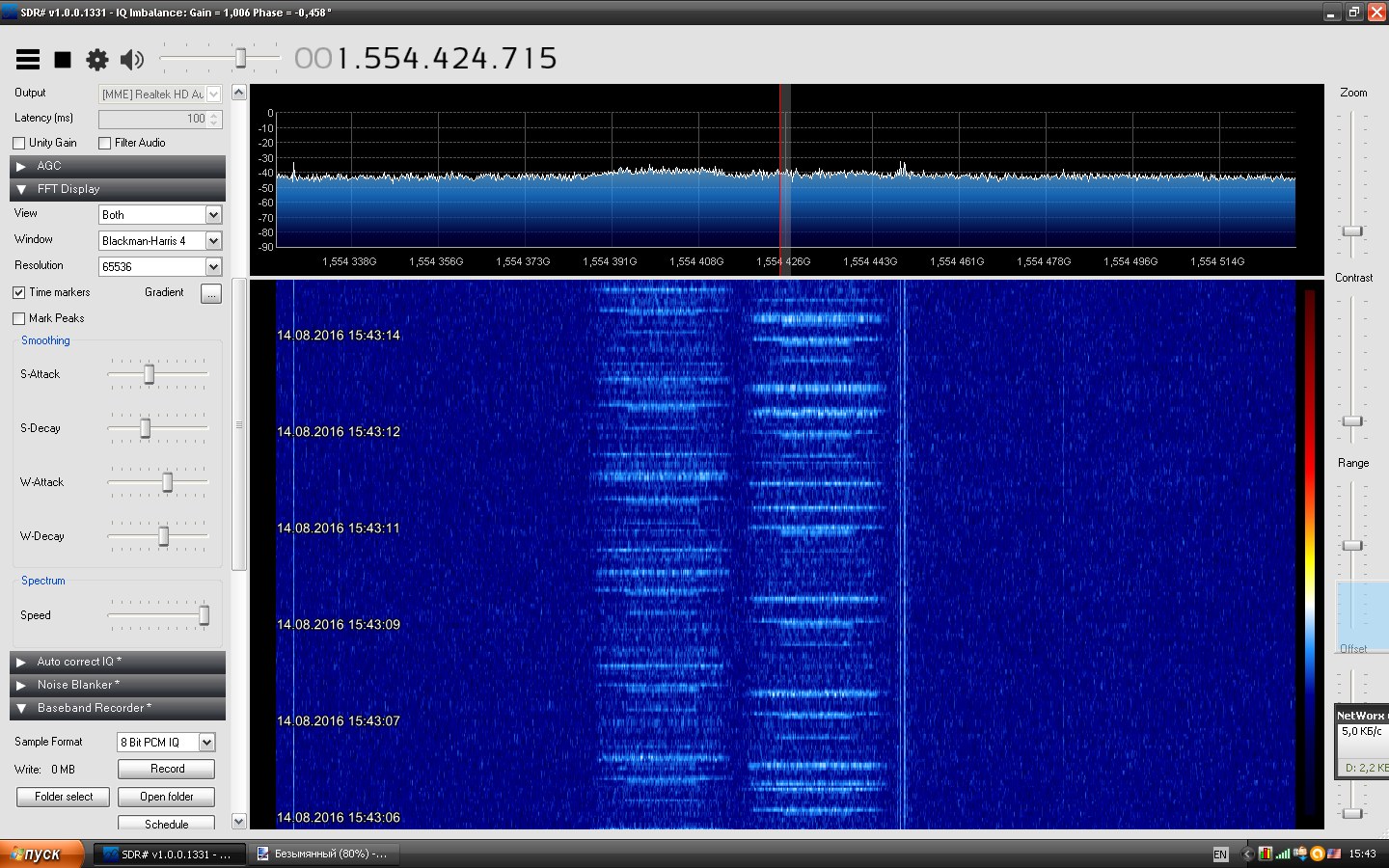Image resolution: width=1389 pixels, height=868 pixels.
Task: Click the Latency value stepper
Action: [x=214, y=119]
